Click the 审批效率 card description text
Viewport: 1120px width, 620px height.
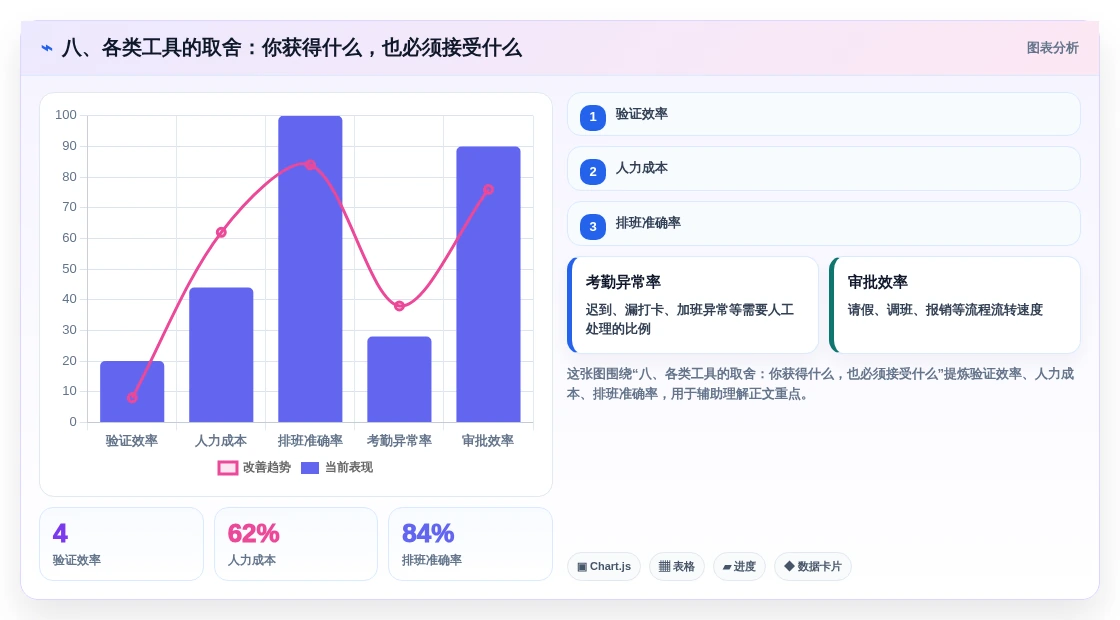tap(945, 310)
